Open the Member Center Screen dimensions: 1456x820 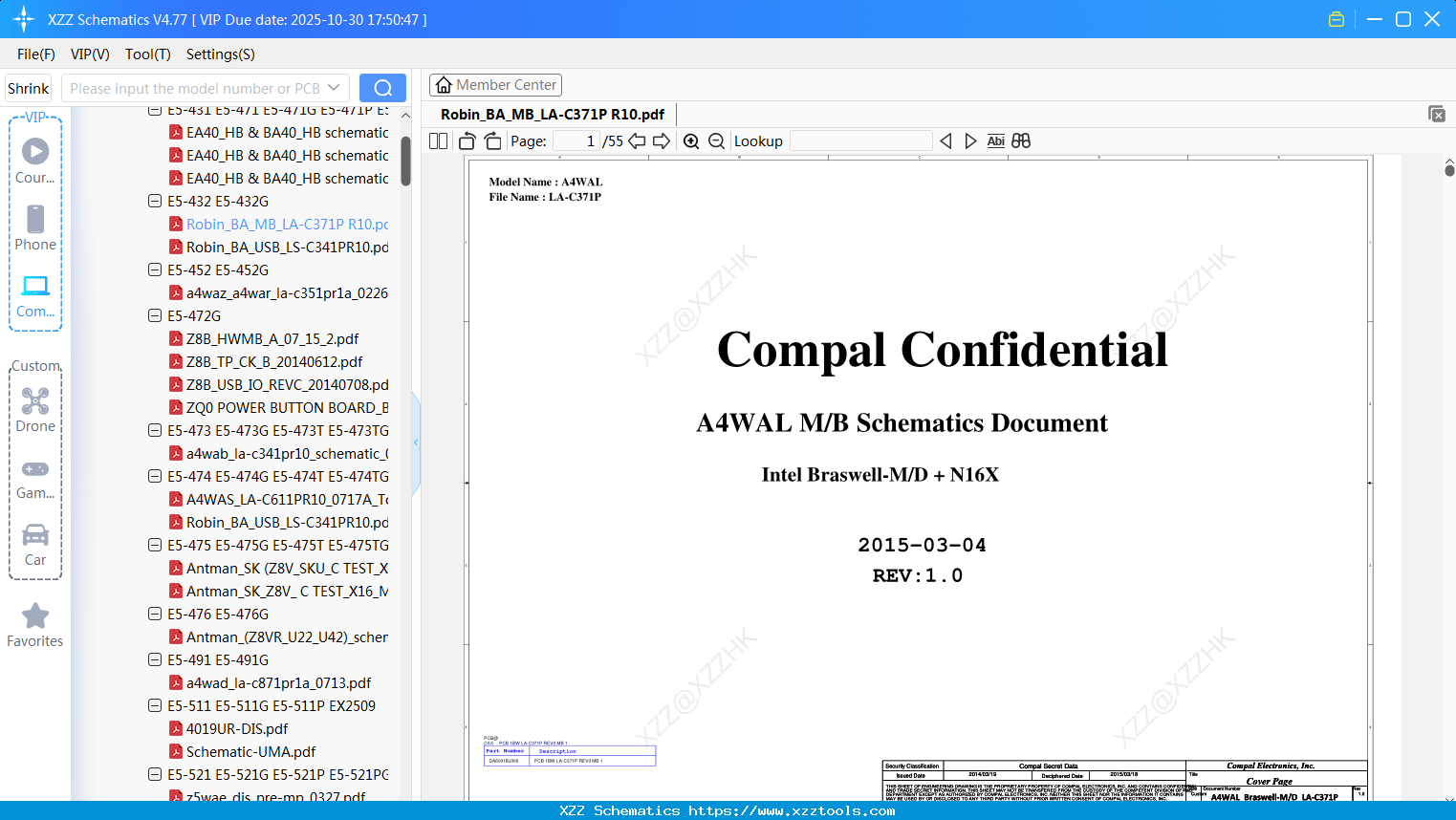(x=496, y=85)
